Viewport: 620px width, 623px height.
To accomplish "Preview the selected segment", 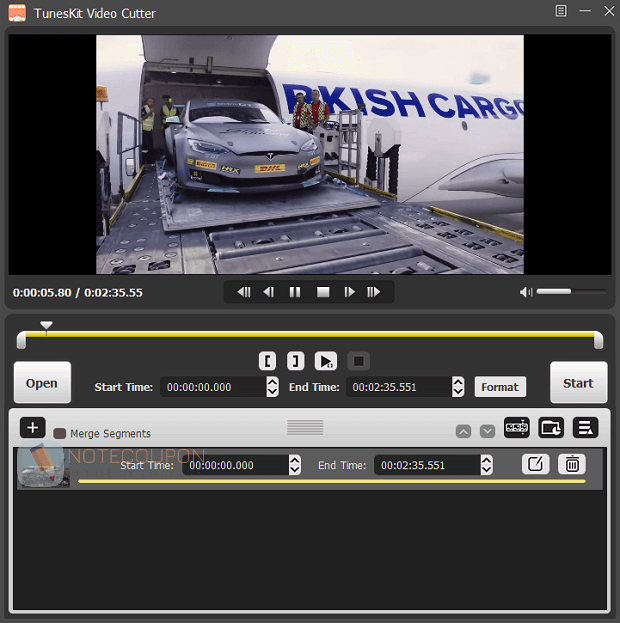I will coord(326,361).
